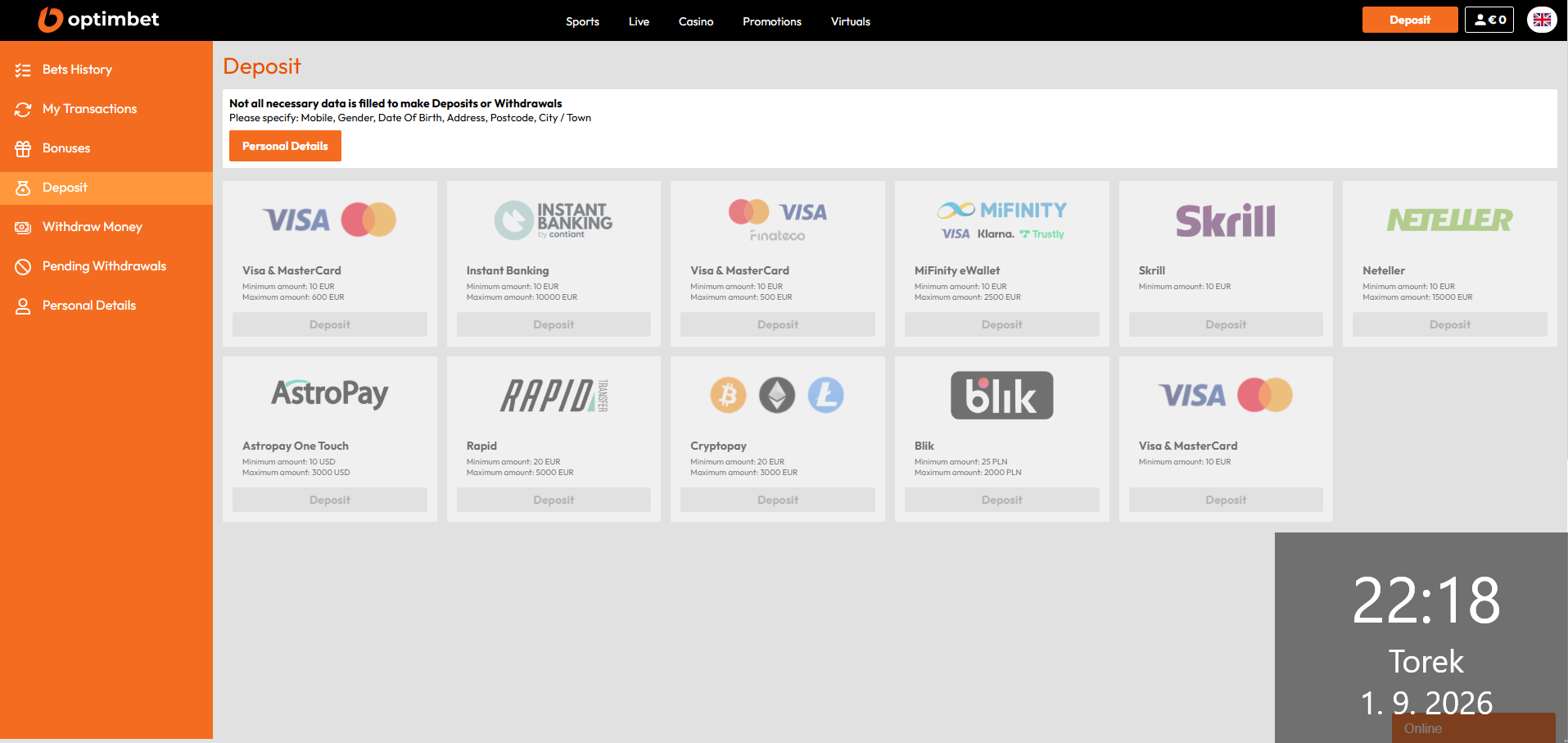This screenshot has height=743, width=1568.
Task: Select Deposit under MiFinity eWallet
Action: pyautogui.click(x=1002, y=324)
